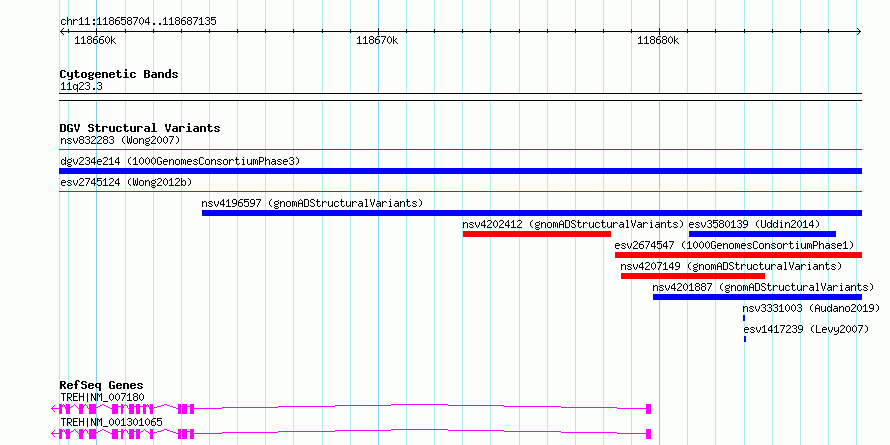The width and height of the screenshot is (890, 445).
Task: Open the esv3580139 (Uddin2014) label
Action: [754, 224]
